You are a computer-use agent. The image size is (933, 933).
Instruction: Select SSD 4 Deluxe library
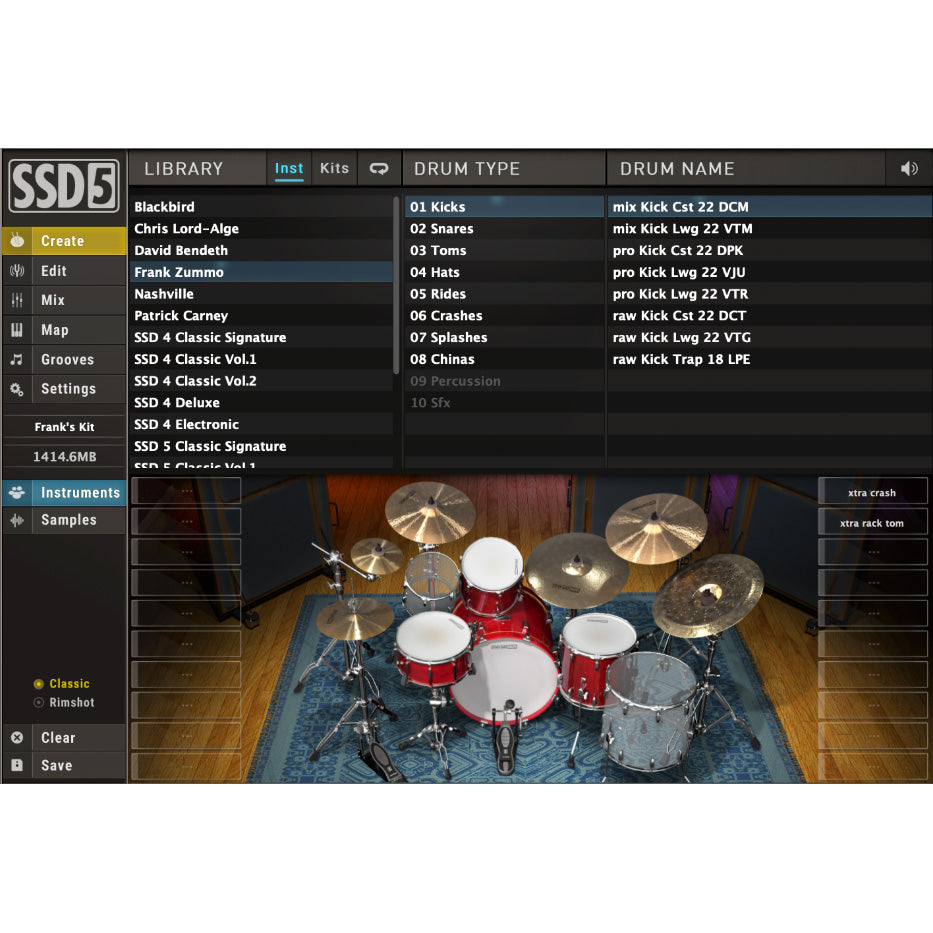(261, 403)
